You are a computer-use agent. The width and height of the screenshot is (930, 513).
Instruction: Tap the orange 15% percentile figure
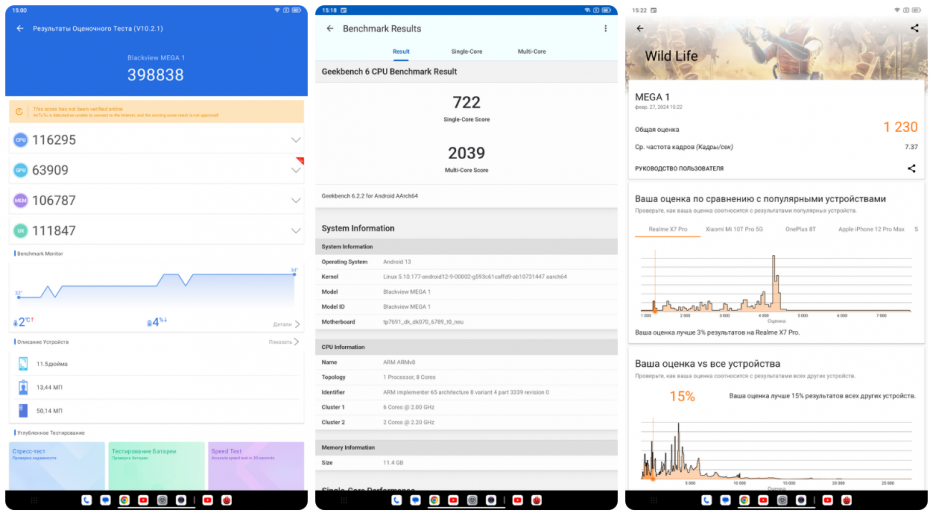(x=682, y=396)
